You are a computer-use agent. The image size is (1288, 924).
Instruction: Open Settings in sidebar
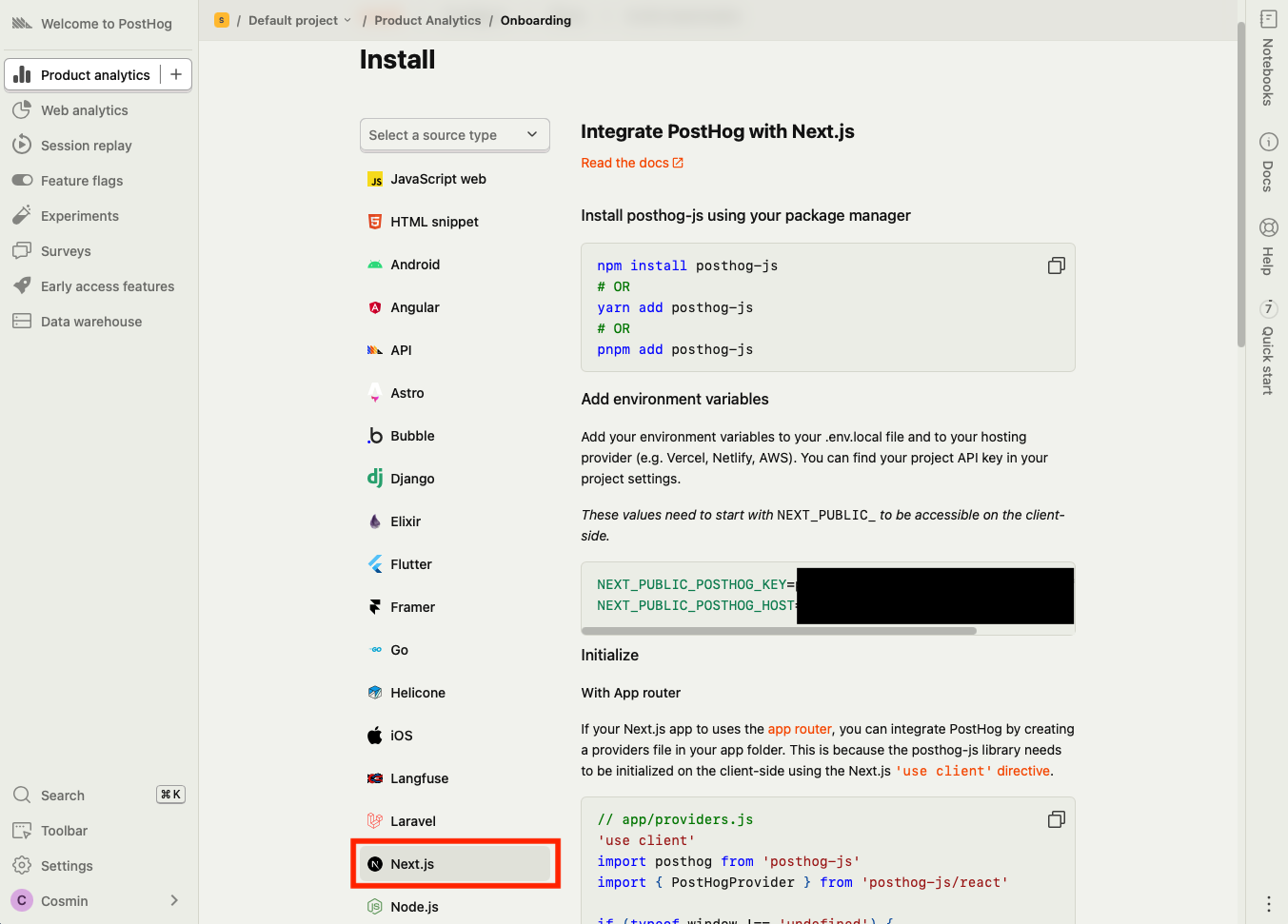(99, 866)
